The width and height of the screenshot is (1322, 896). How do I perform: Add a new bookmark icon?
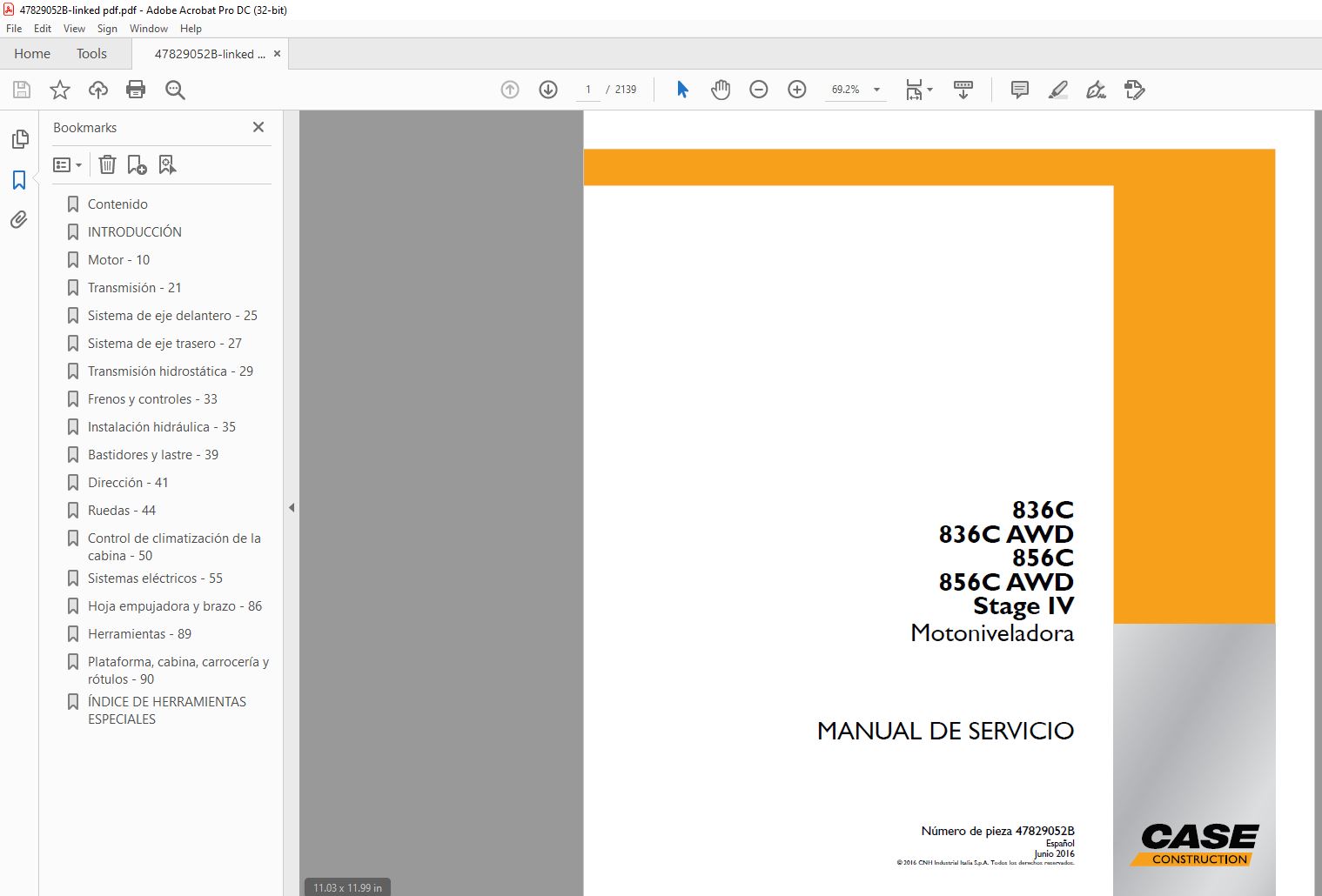[138, 164]
